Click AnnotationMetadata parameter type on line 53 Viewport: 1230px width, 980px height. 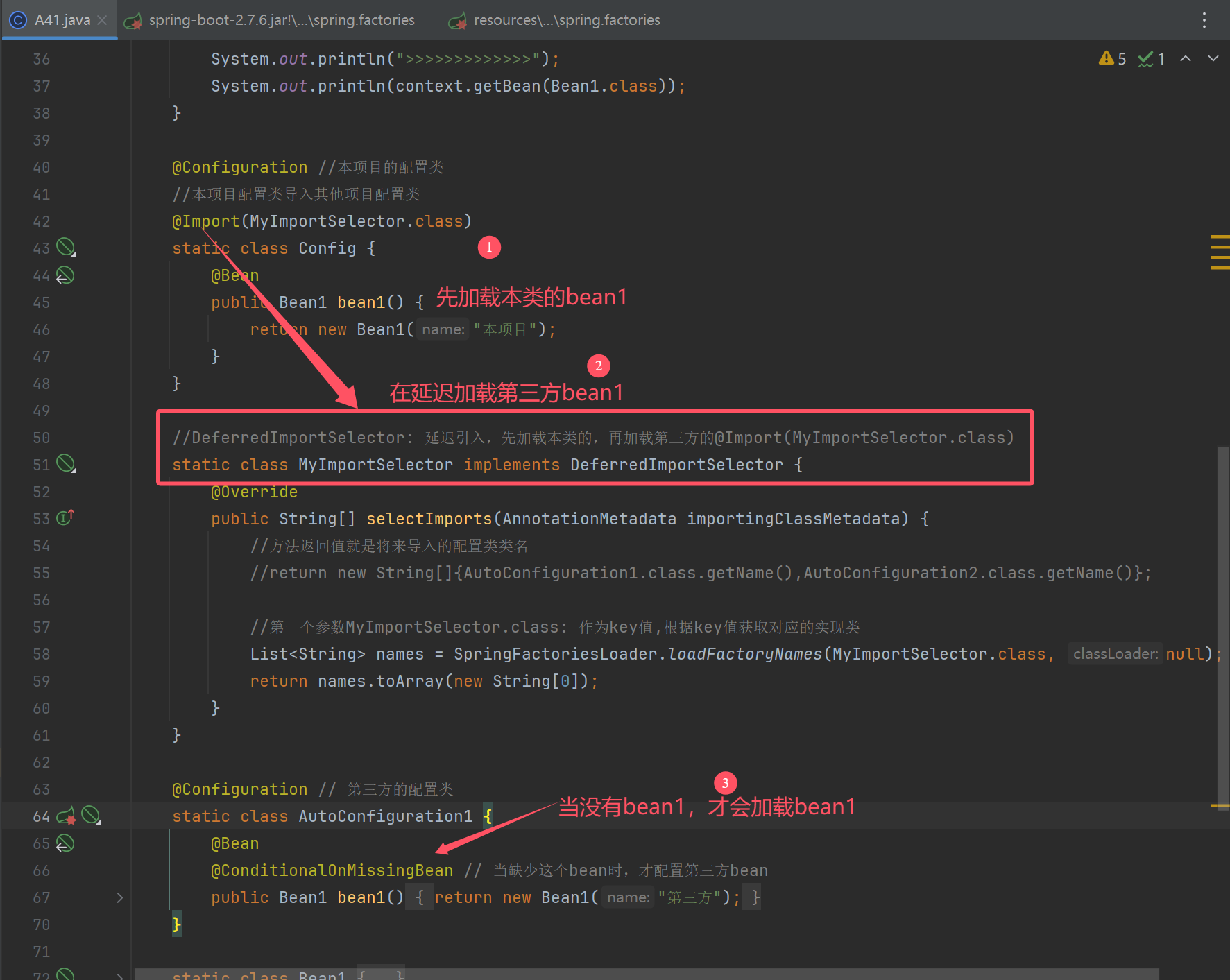coord(589,519)
